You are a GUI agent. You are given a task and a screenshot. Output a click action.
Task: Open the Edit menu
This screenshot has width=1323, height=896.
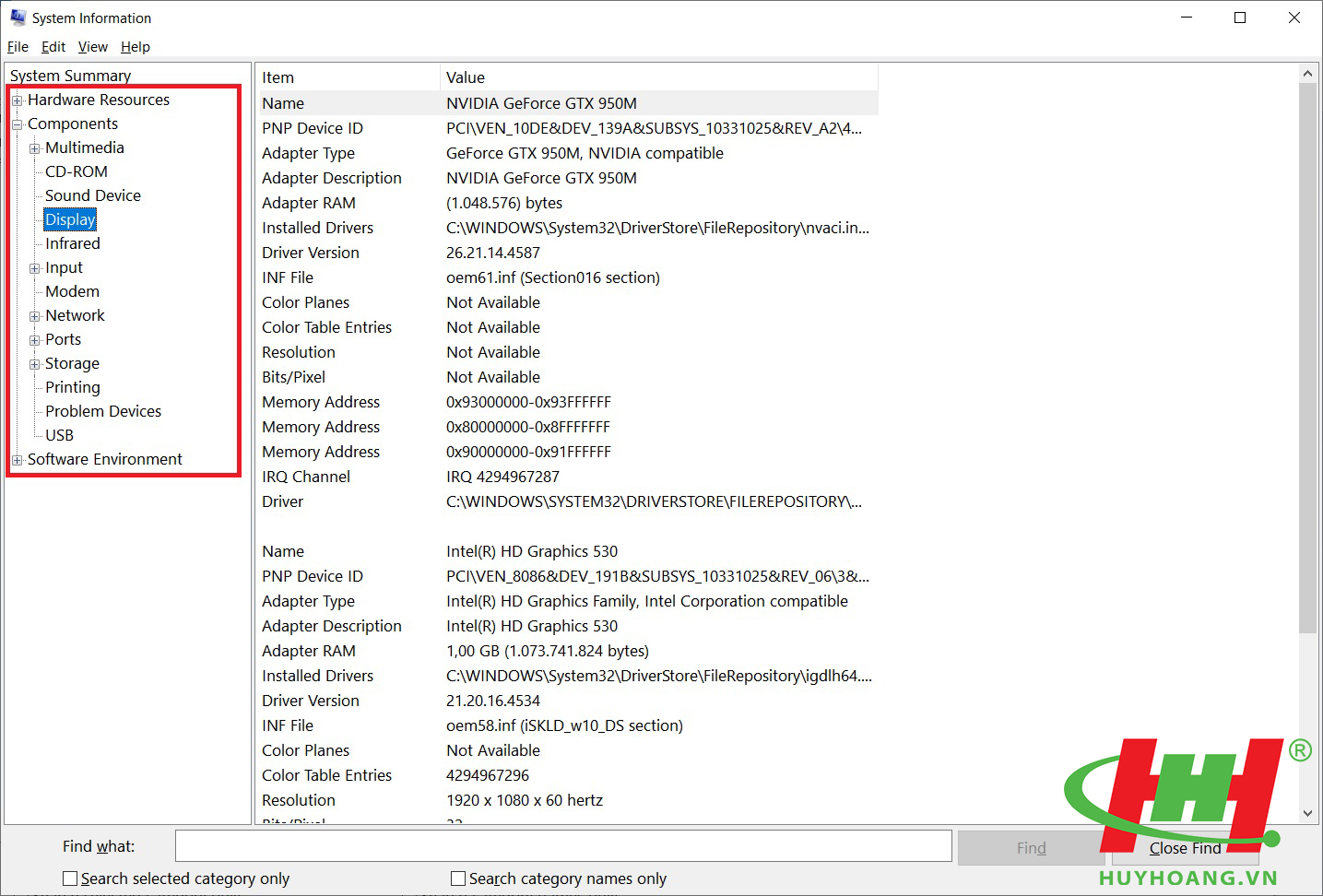53,47
